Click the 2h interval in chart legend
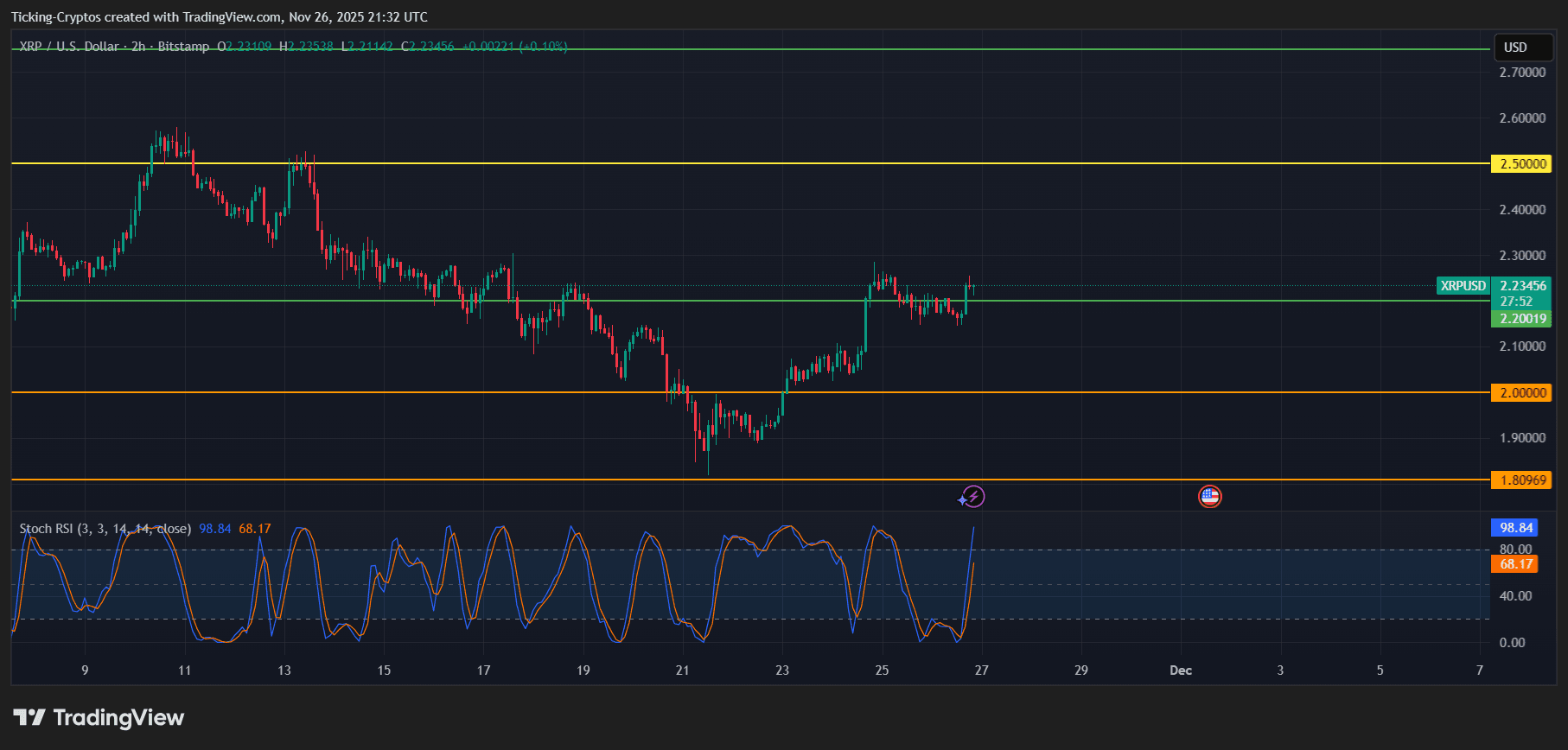This screenshot has height=750, width=1568. (138, 47)
